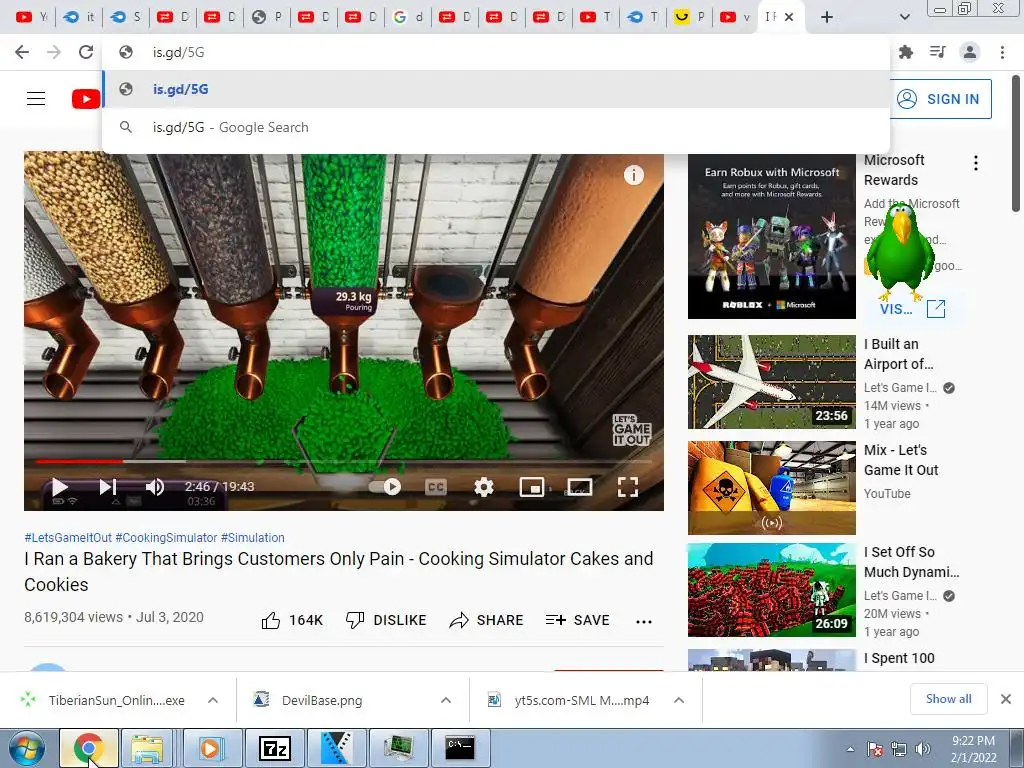1024x768 pixels.
Task: Click the taskbar clock showing 9:22 PM
Action: click(973, 749)
